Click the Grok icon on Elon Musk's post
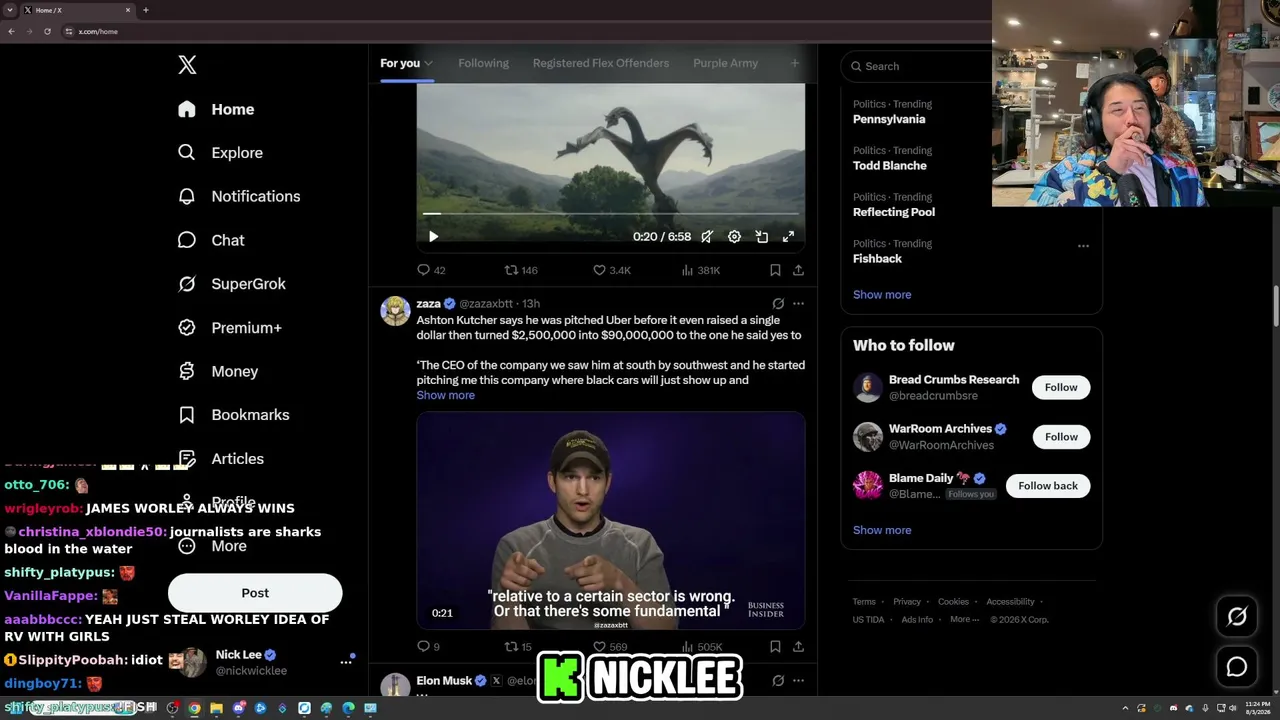This screenshot has height=720, width=1280. [778, 681]
